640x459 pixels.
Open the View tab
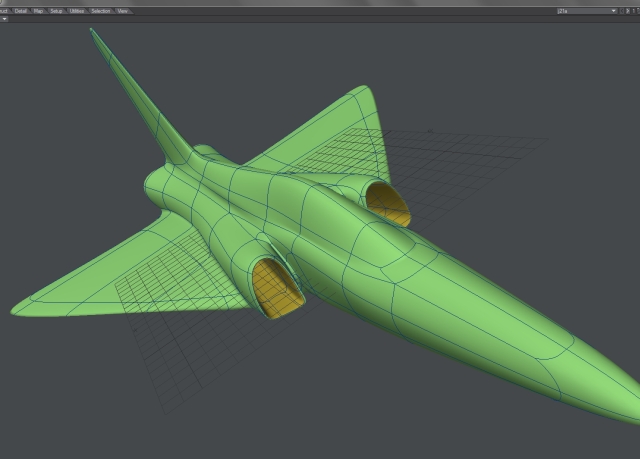pos(123,11)
